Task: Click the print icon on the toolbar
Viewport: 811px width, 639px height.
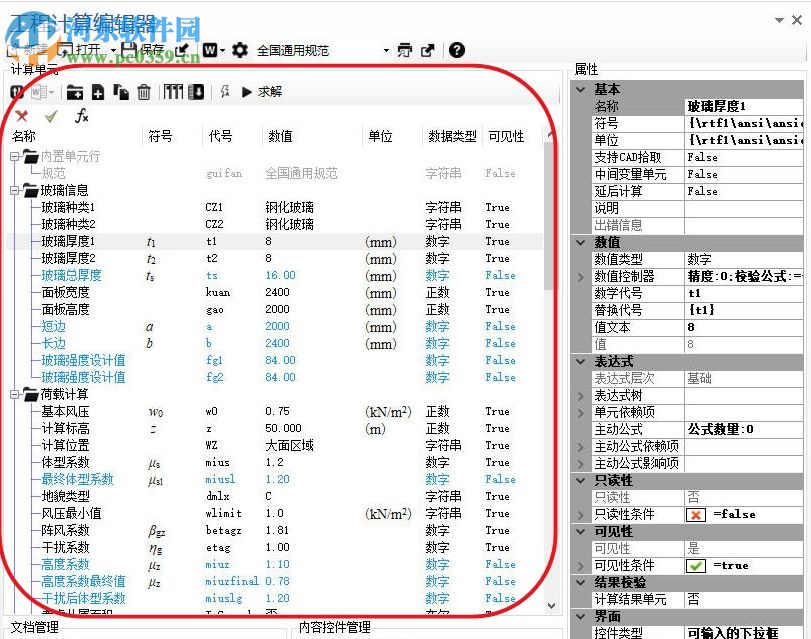Action: point(404,49)
